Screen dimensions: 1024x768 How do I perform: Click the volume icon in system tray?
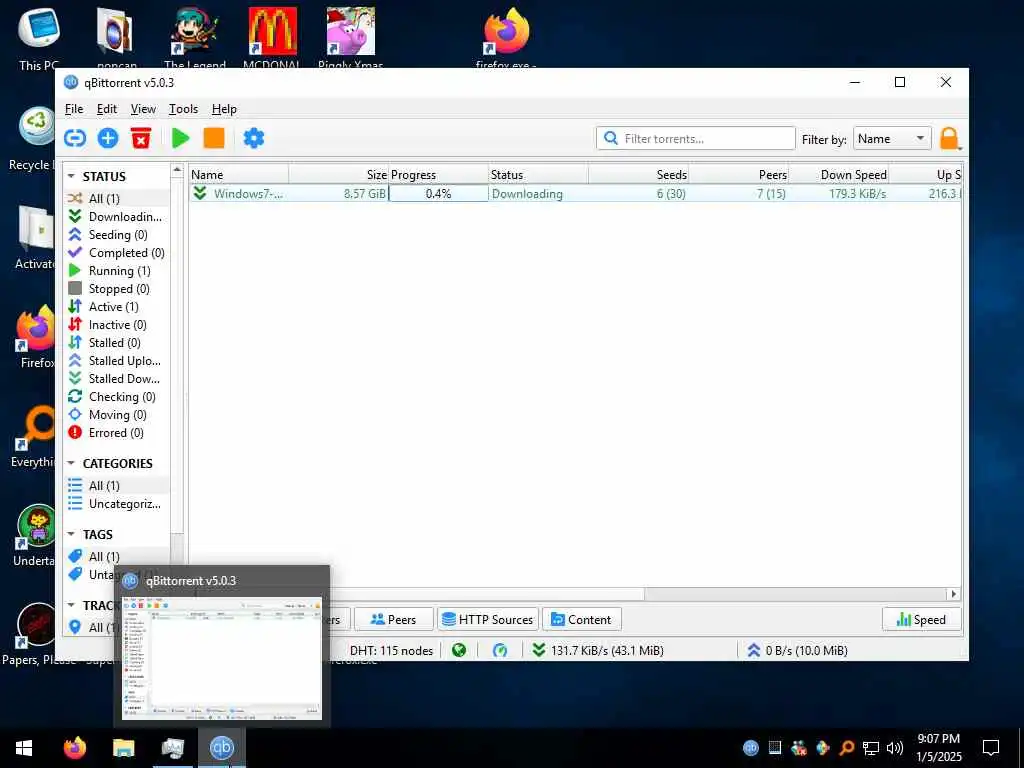click(895, 748)
